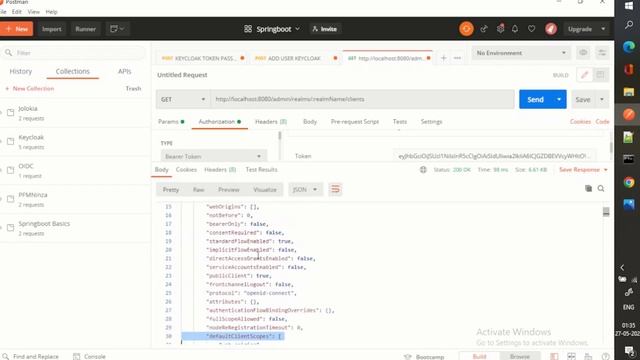Image resolution: width=640 pixels, height=360 pixels.
Task: Click the Import button
Action: click(51, 29)
